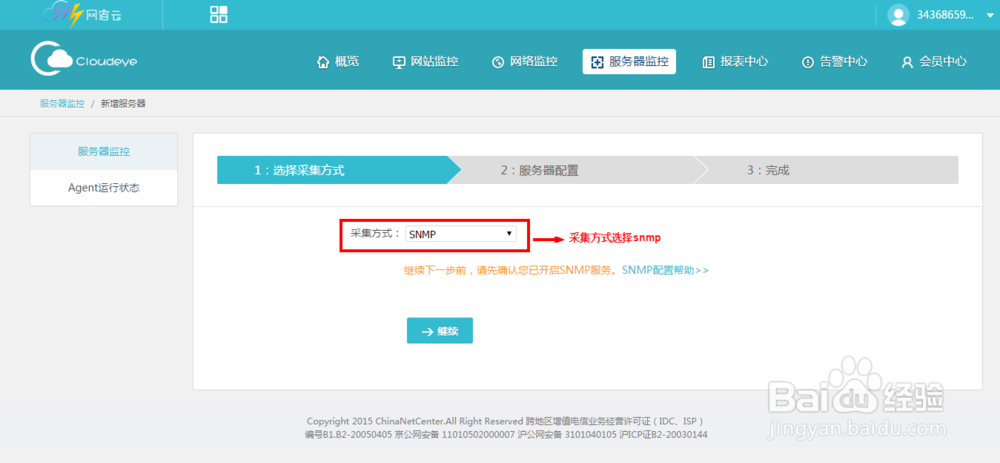Click the report icon beside 报表中心
This screenshot has width=1000, height=463.
tap(708, 62)
